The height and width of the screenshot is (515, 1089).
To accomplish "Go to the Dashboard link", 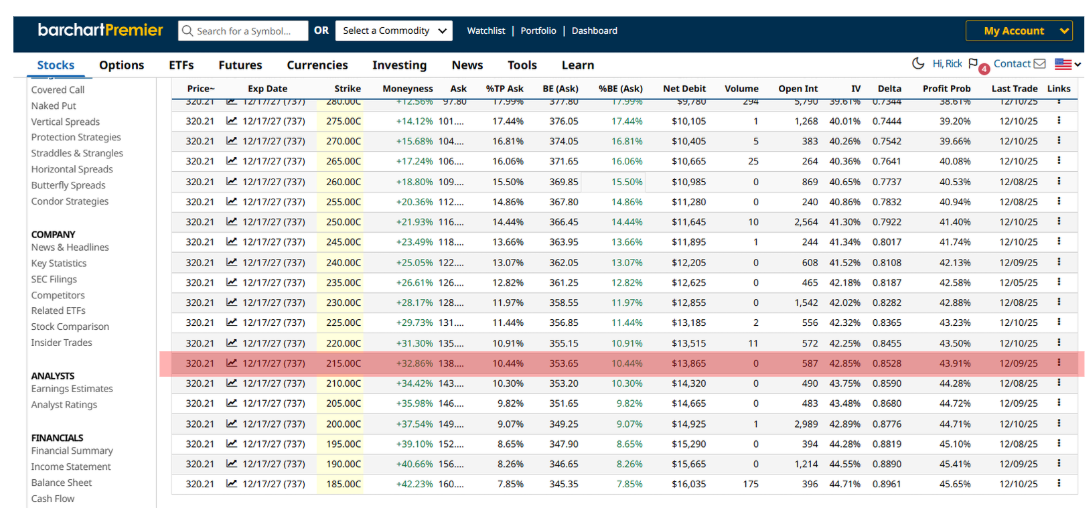I will pos(594,31).
